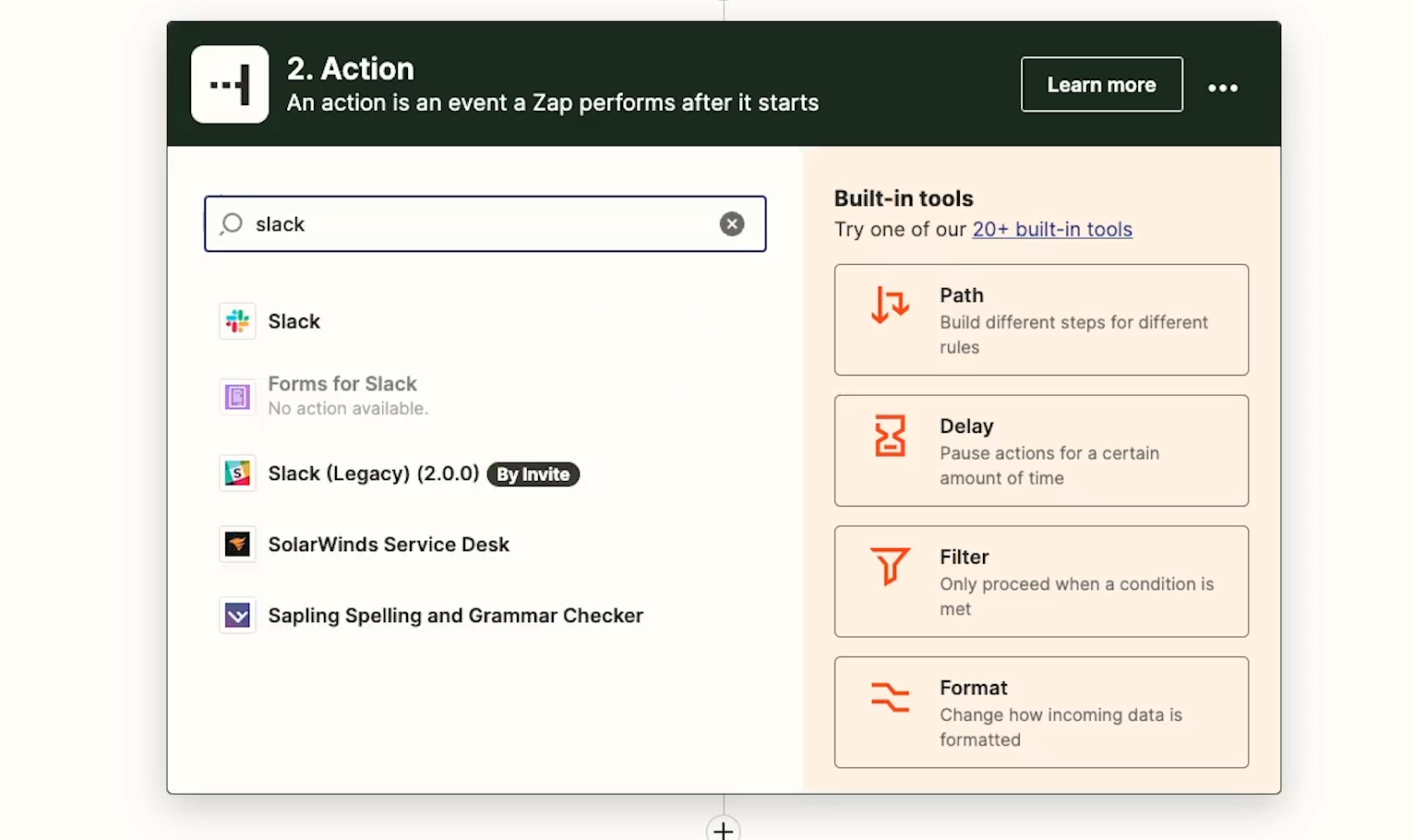
Task: Click the Action step icon in header
Action: [x=230, y=84]
